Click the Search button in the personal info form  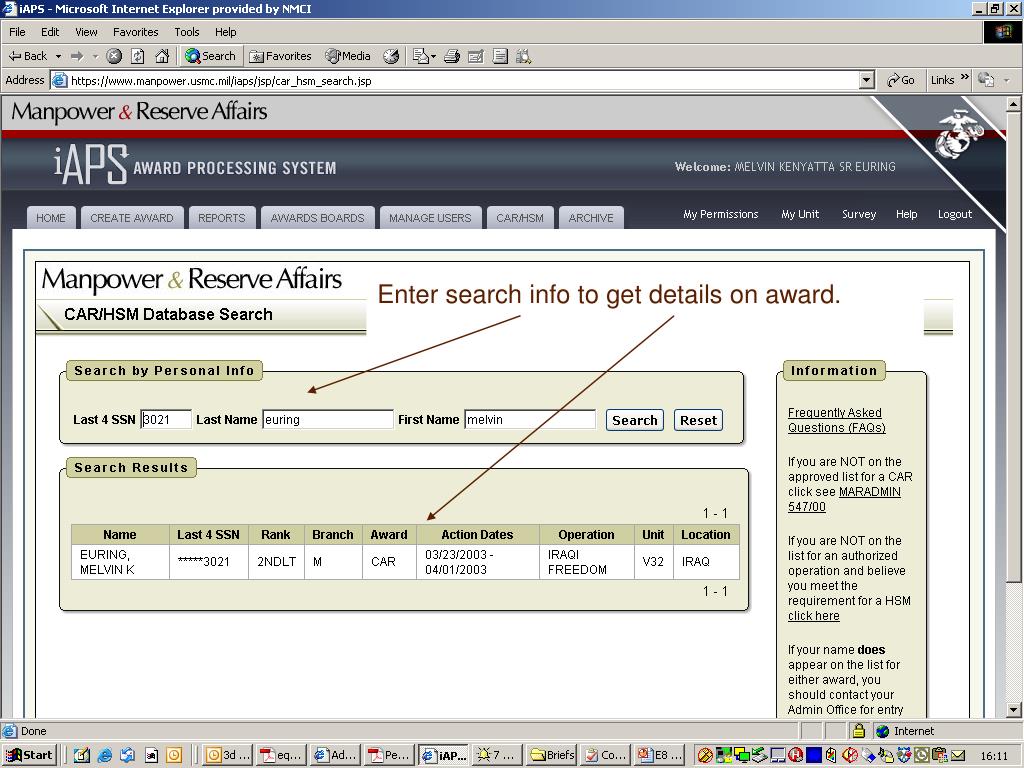pyautogui.click(x=635, y=420)
